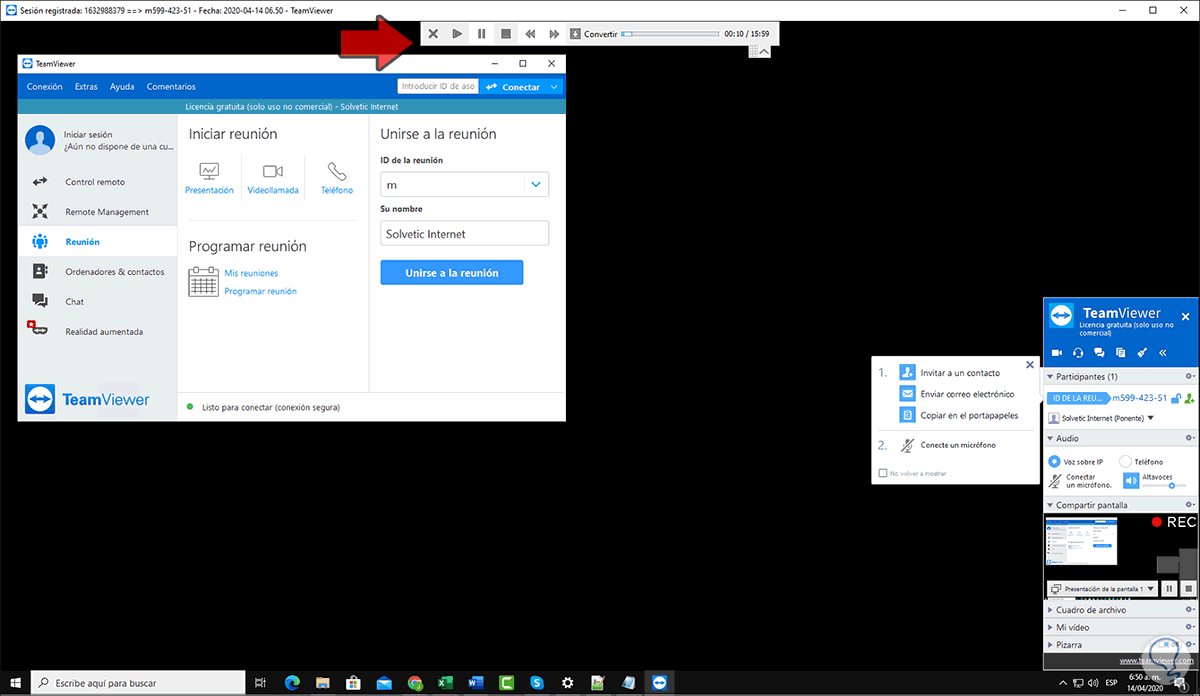
Task: Click the file box icon in the meeting panel
Action: click(1120, 352)
